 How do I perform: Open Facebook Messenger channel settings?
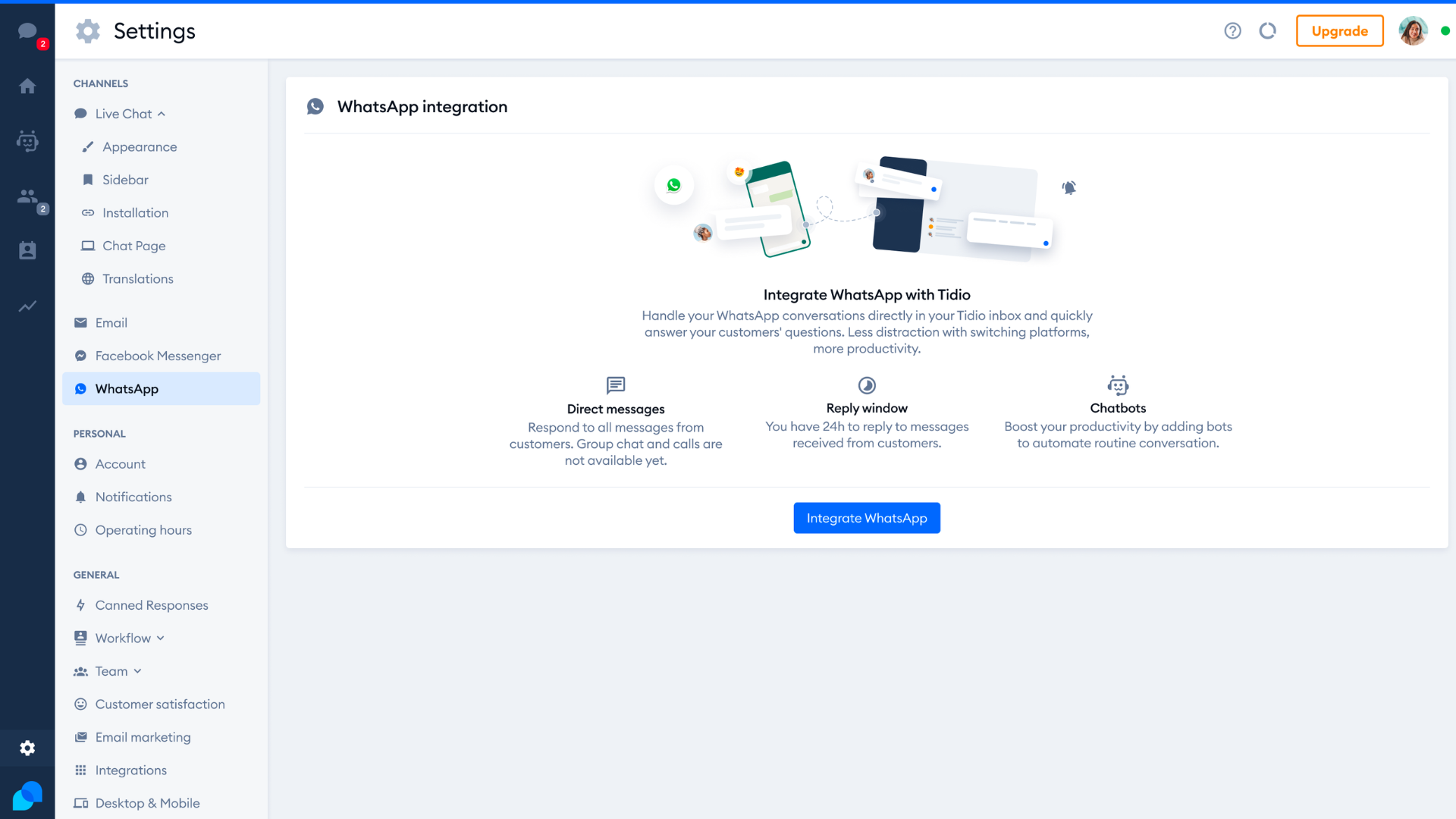(158, 356)
